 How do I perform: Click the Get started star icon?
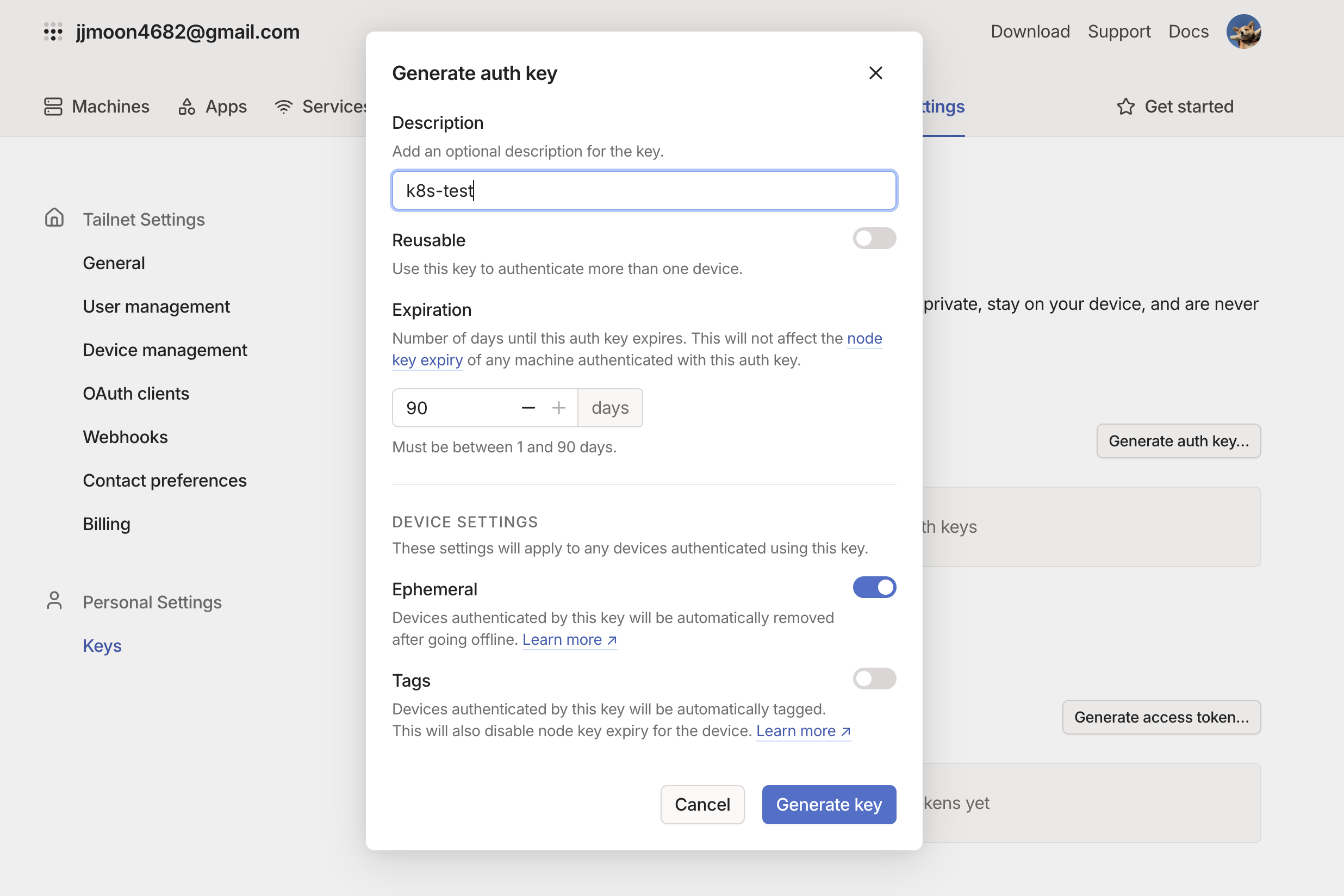tap(1125, 107)
